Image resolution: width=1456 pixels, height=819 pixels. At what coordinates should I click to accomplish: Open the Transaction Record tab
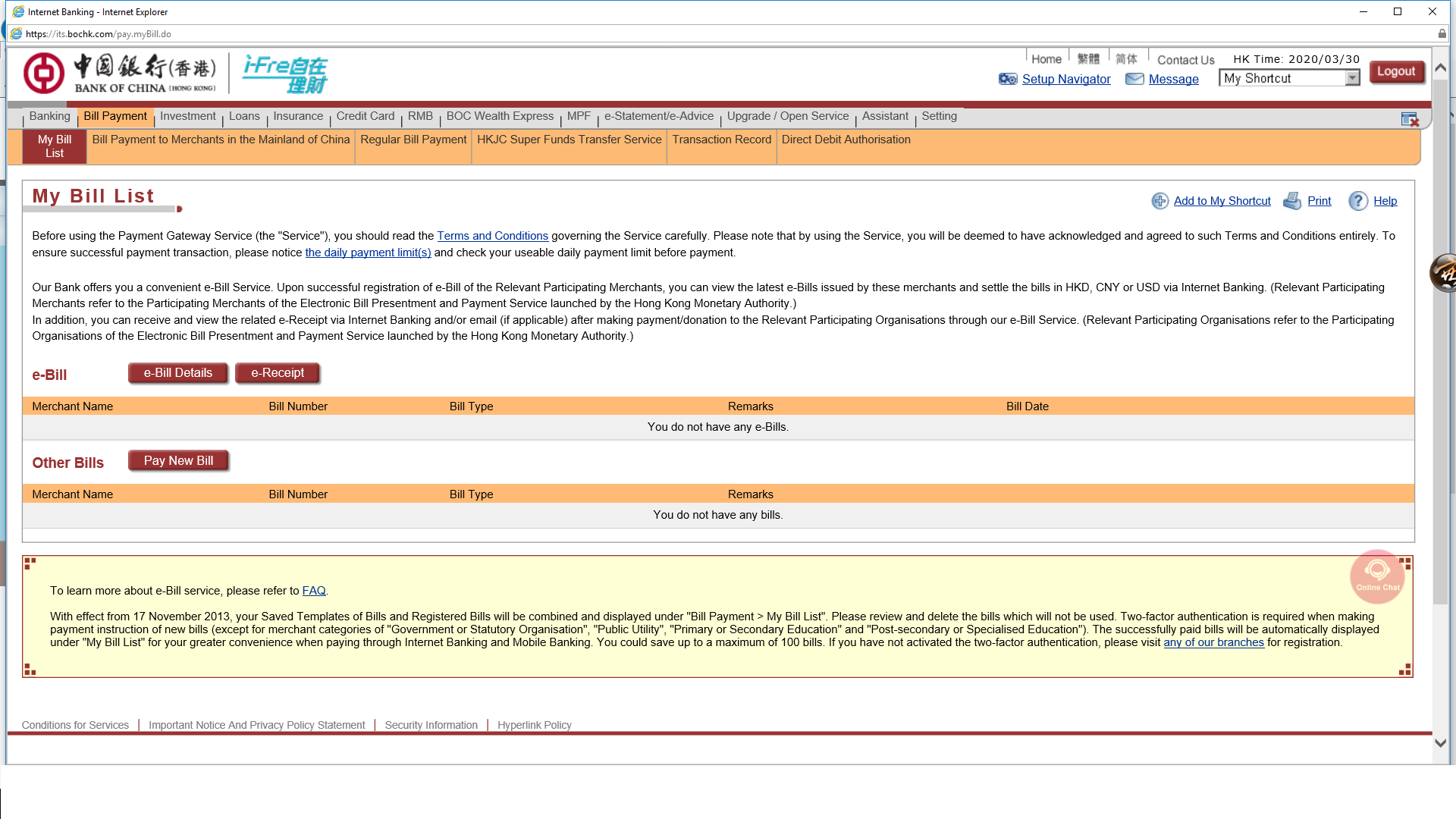tap(721, 139)
